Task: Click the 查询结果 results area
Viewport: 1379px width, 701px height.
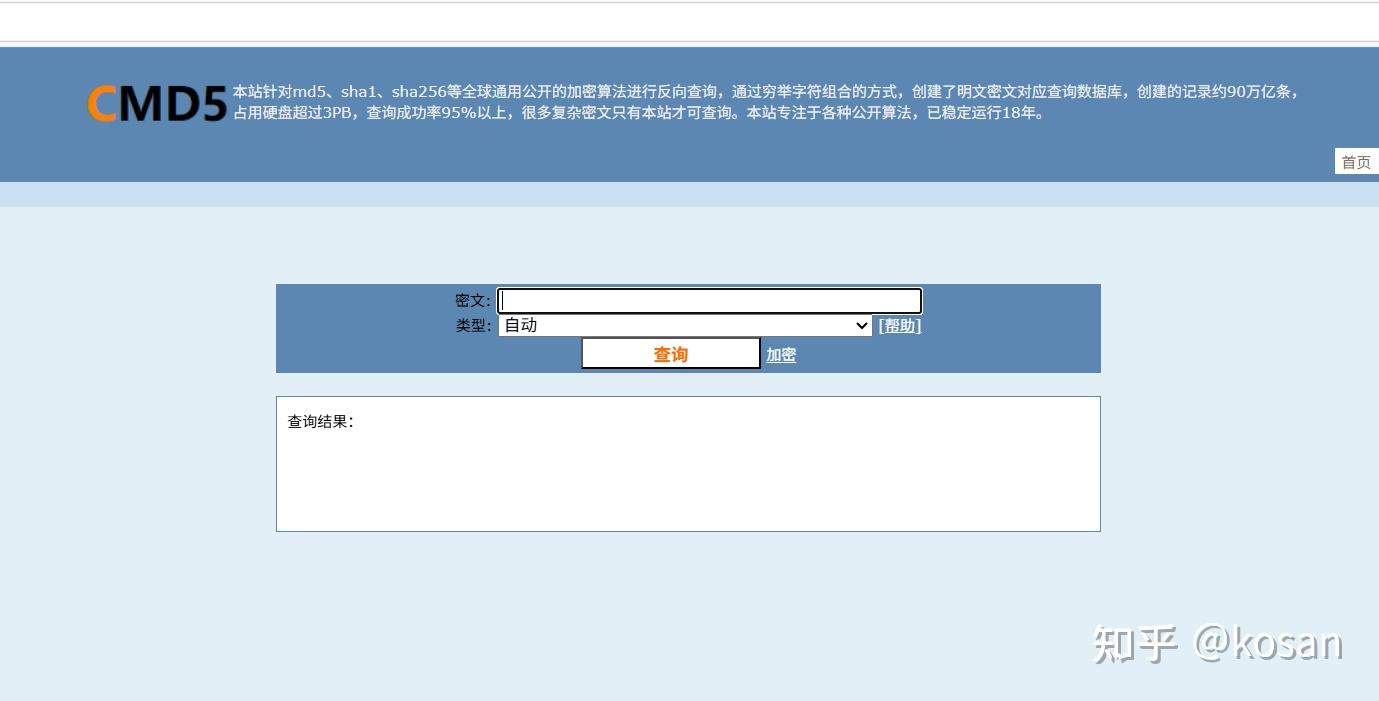Action: pyautogui.click(x=687, y=463)
